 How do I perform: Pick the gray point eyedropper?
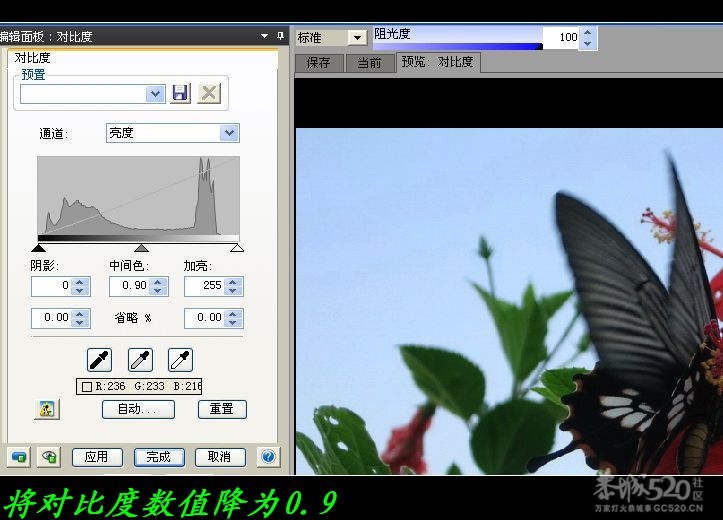140,360
